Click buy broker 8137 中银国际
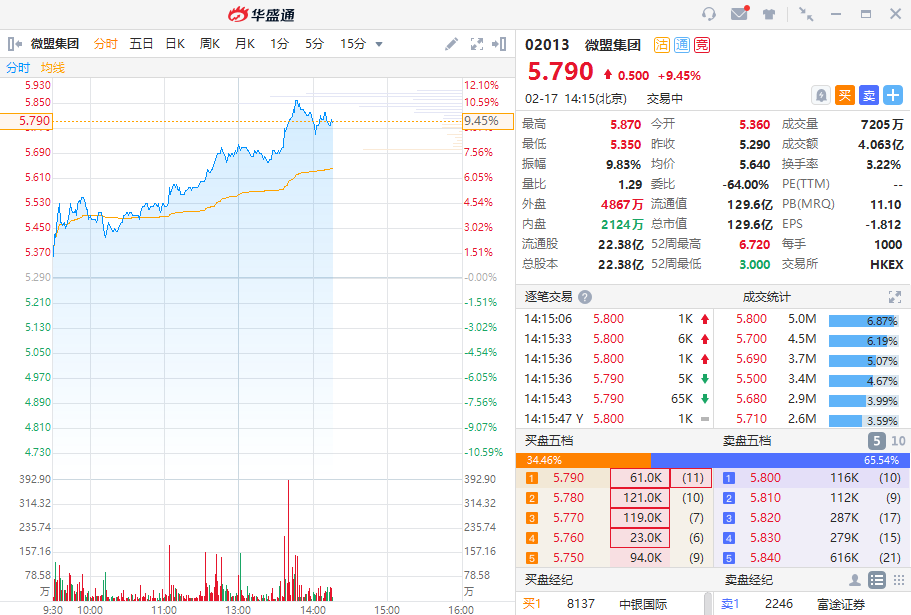911x615 pixels. (610, 604)
